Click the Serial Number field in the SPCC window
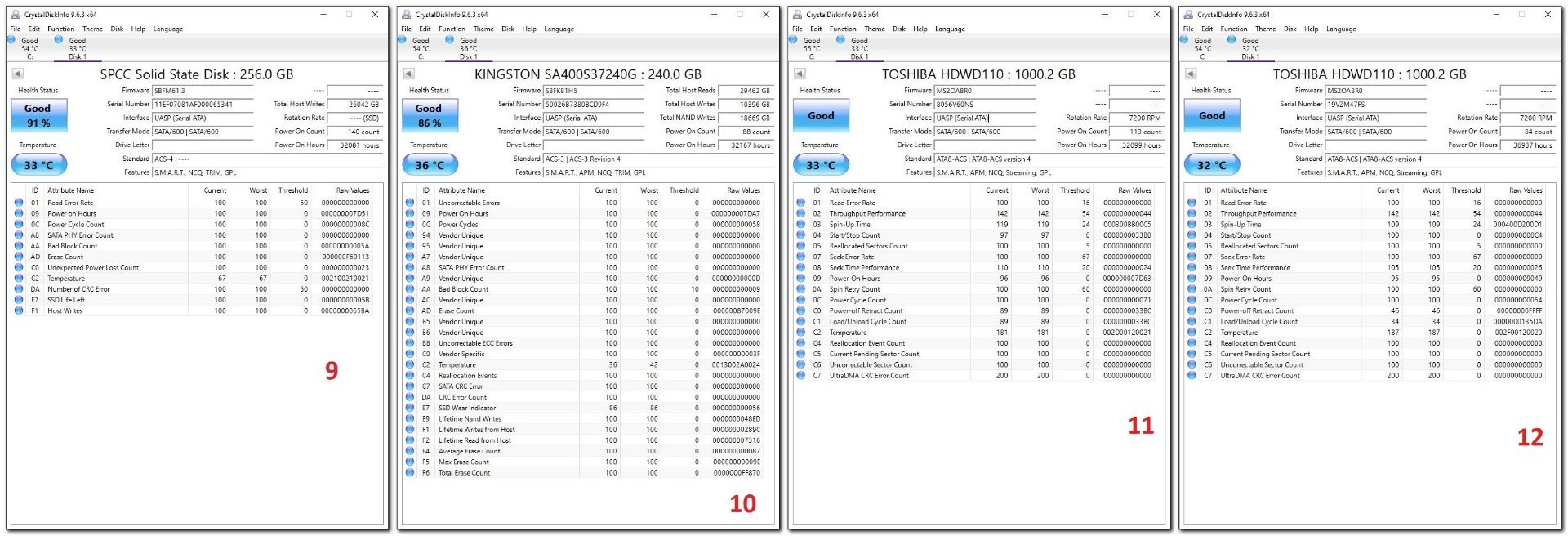The height and width of the screenshot is (536, 1568). click(203, 105)
